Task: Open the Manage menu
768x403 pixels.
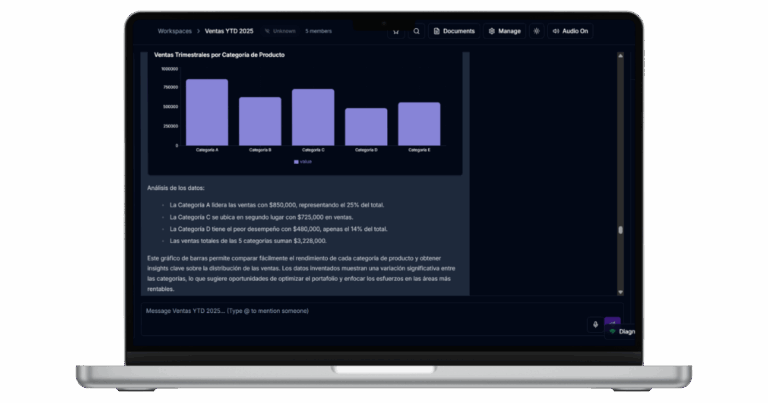Action: (x=504, y=31)
